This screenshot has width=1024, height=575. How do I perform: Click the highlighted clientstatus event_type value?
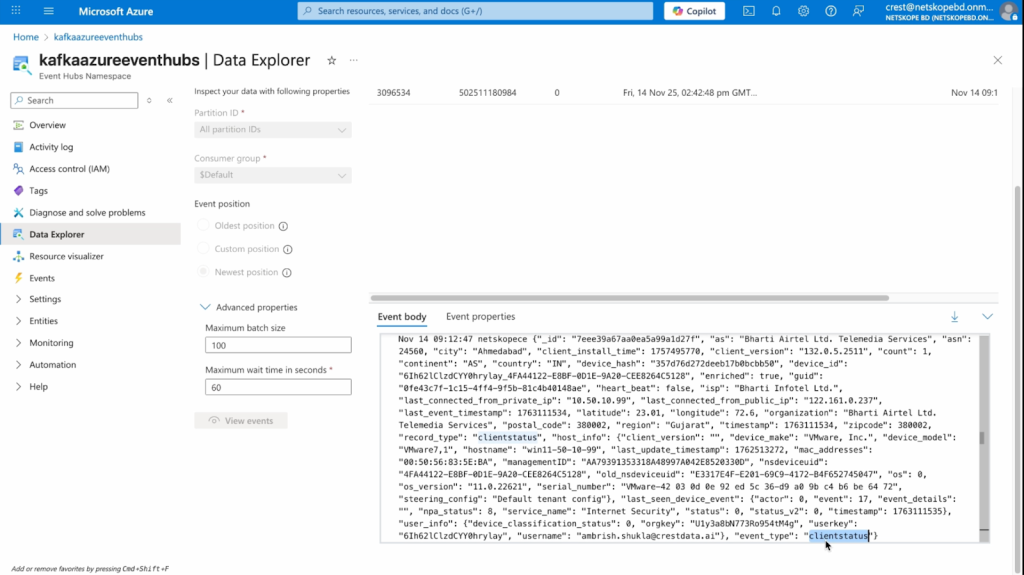(839, 536)
